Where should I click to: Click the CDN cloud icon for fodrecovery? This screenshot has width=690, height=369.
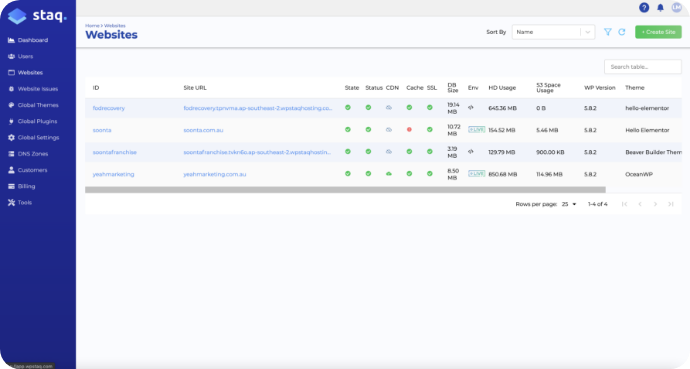389,108
